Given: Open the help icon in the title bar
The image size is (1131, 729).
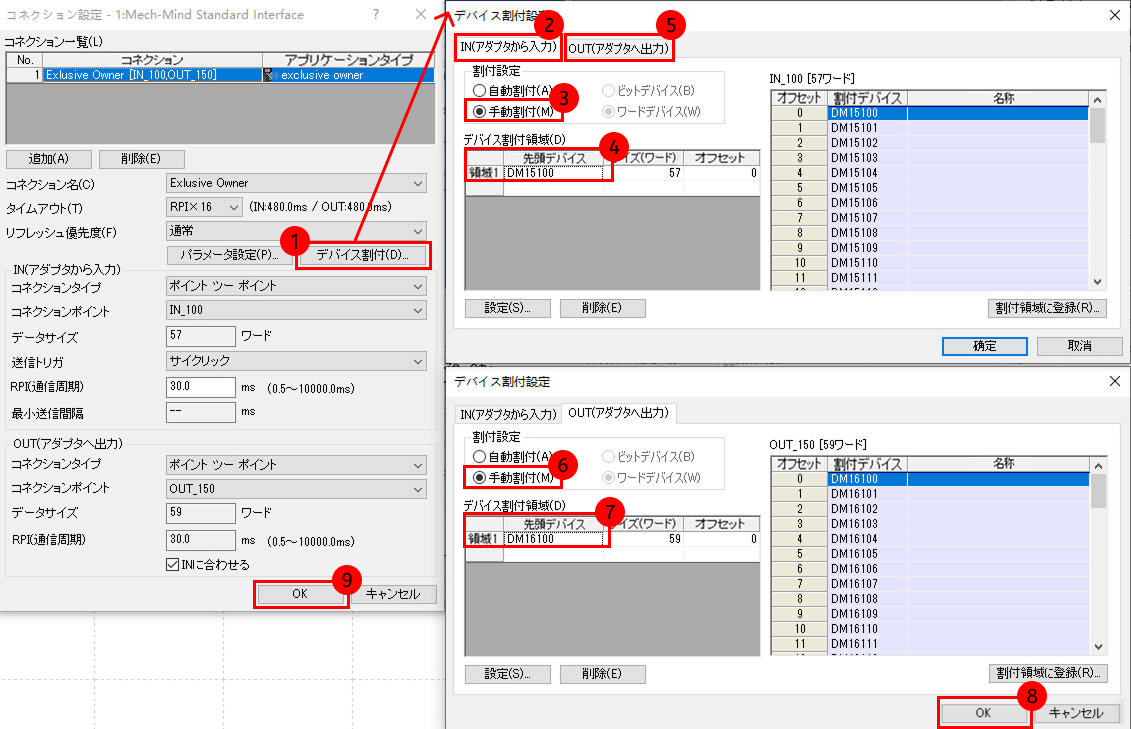Looking at the screenshot, I should pyautogui.click(x=375, y=15).
